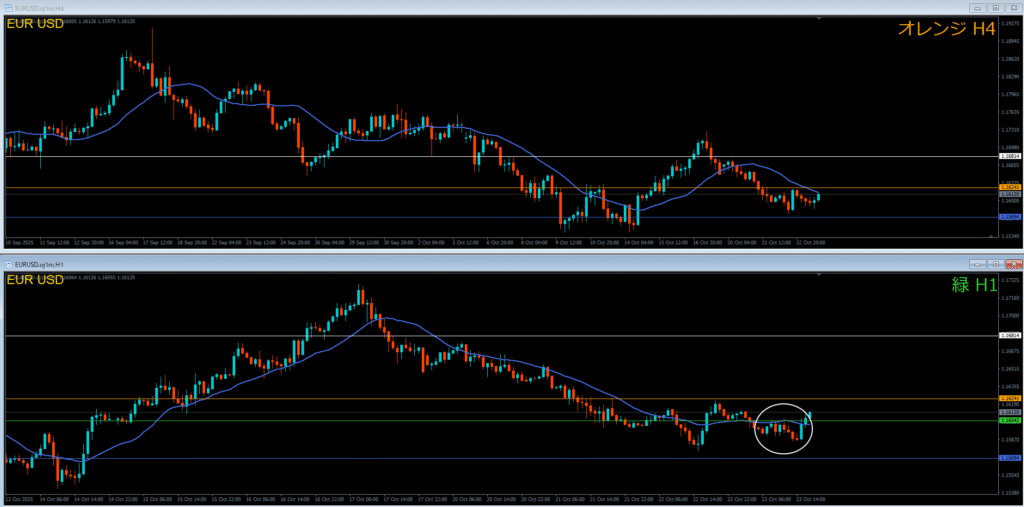The width and height of the screenshot is (1024, 507).
Task: Select the white 1.16814 price label in H1 chart
Action: point(1010,335)
